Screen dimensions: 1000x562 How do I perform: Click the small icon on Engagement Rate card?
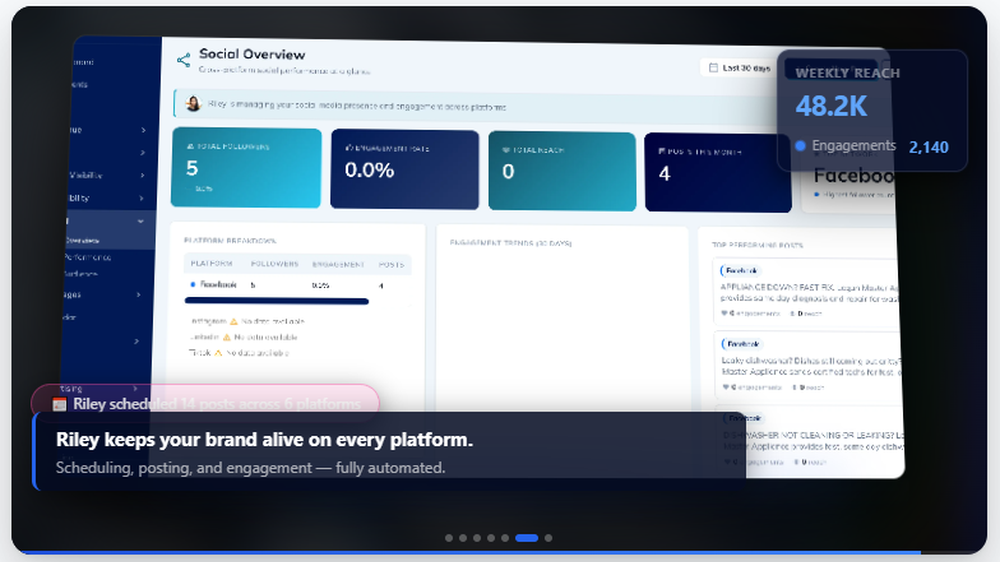pos(349,147)
